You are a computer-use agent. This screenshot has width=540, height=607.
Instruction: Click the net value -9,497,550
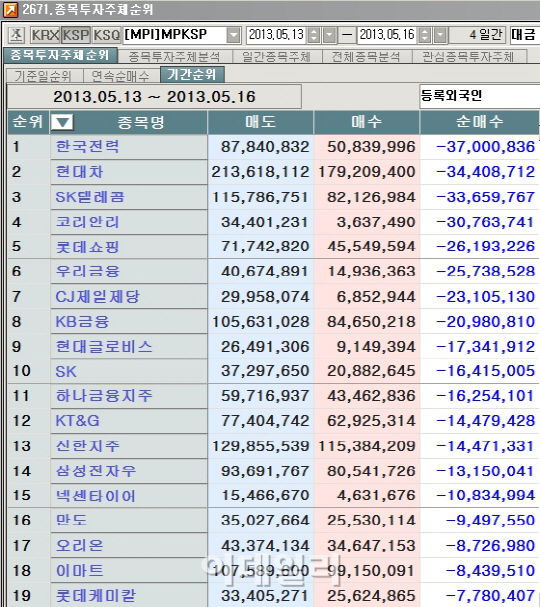(490, 520)
